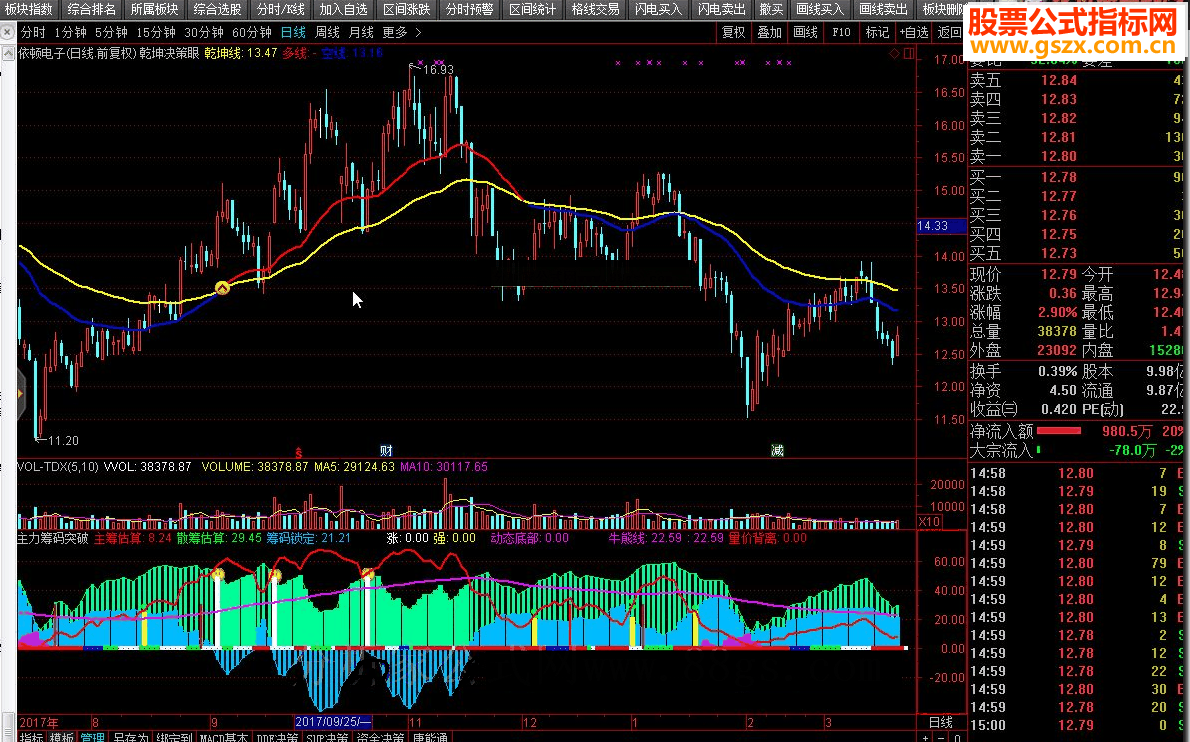The width and height of the screenshot is (1190, 742).
Task: Select 资金决策 indicator template
Action: point(380,737)
